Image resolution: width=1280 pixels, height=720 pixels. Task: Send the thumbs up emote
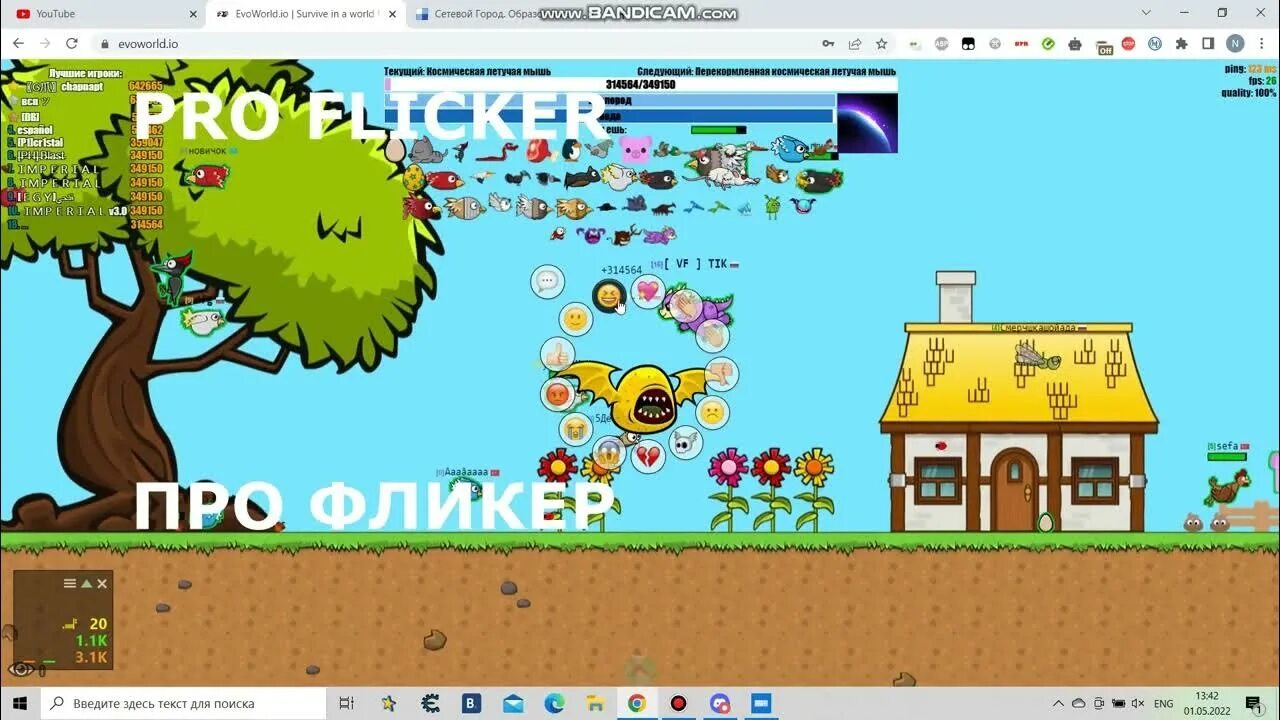[557, 354]
